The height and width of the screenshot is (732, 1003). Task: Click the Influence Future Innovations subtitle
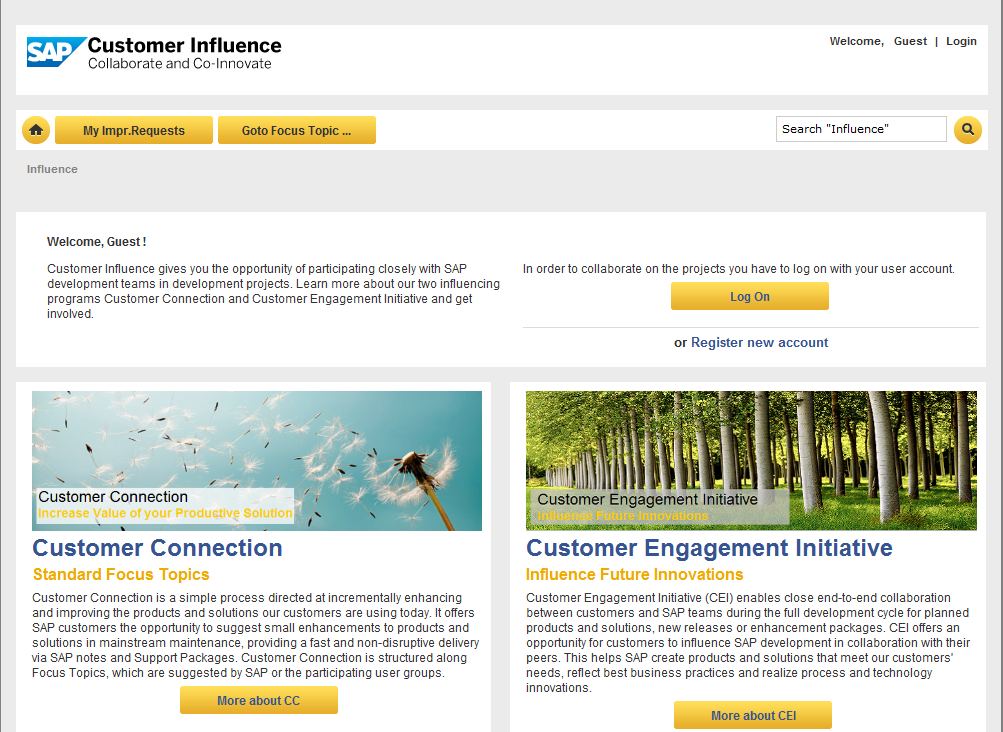click(635, 575)
